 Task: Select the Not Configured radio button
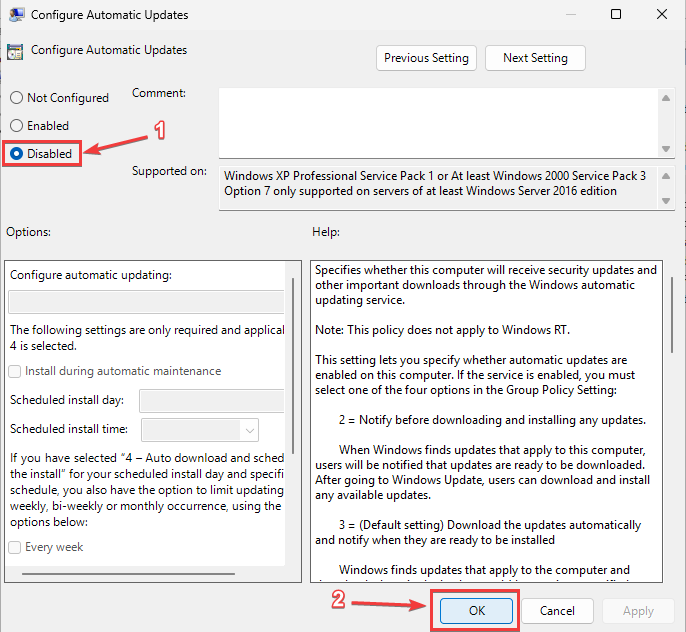tap(16, 98)
